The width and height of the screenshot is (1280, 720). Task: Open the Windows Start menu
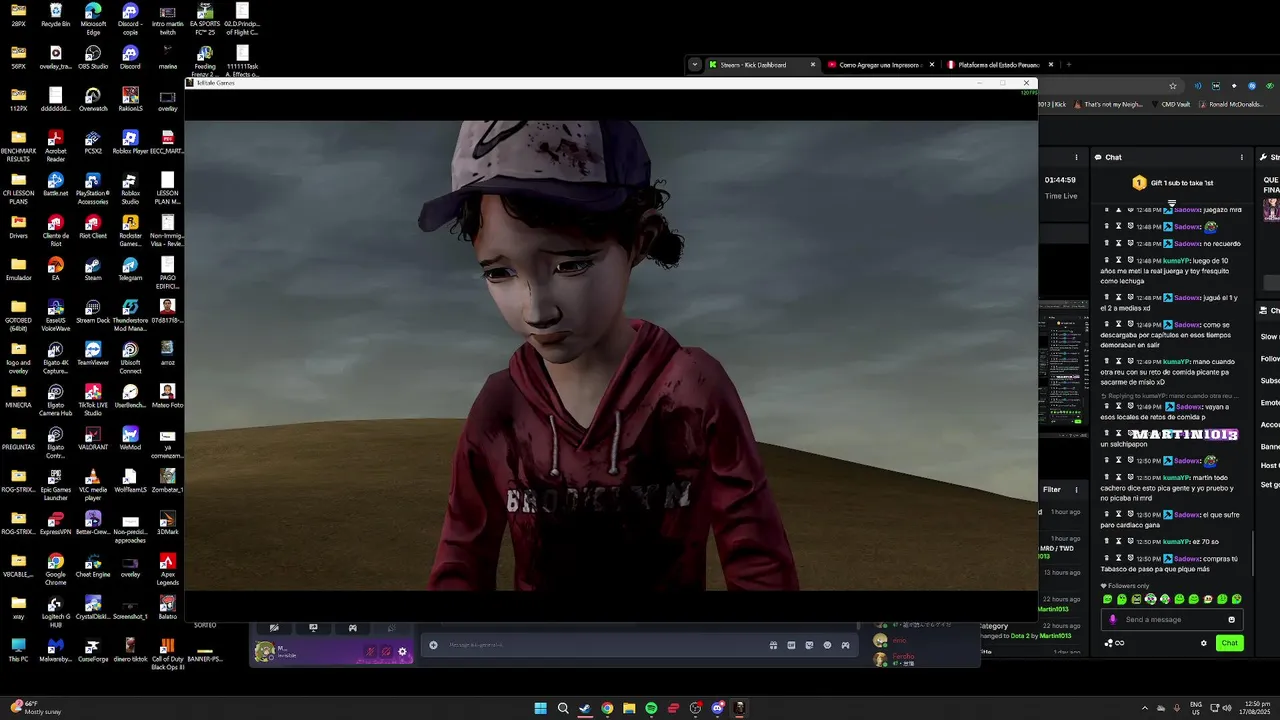[541, 708]
